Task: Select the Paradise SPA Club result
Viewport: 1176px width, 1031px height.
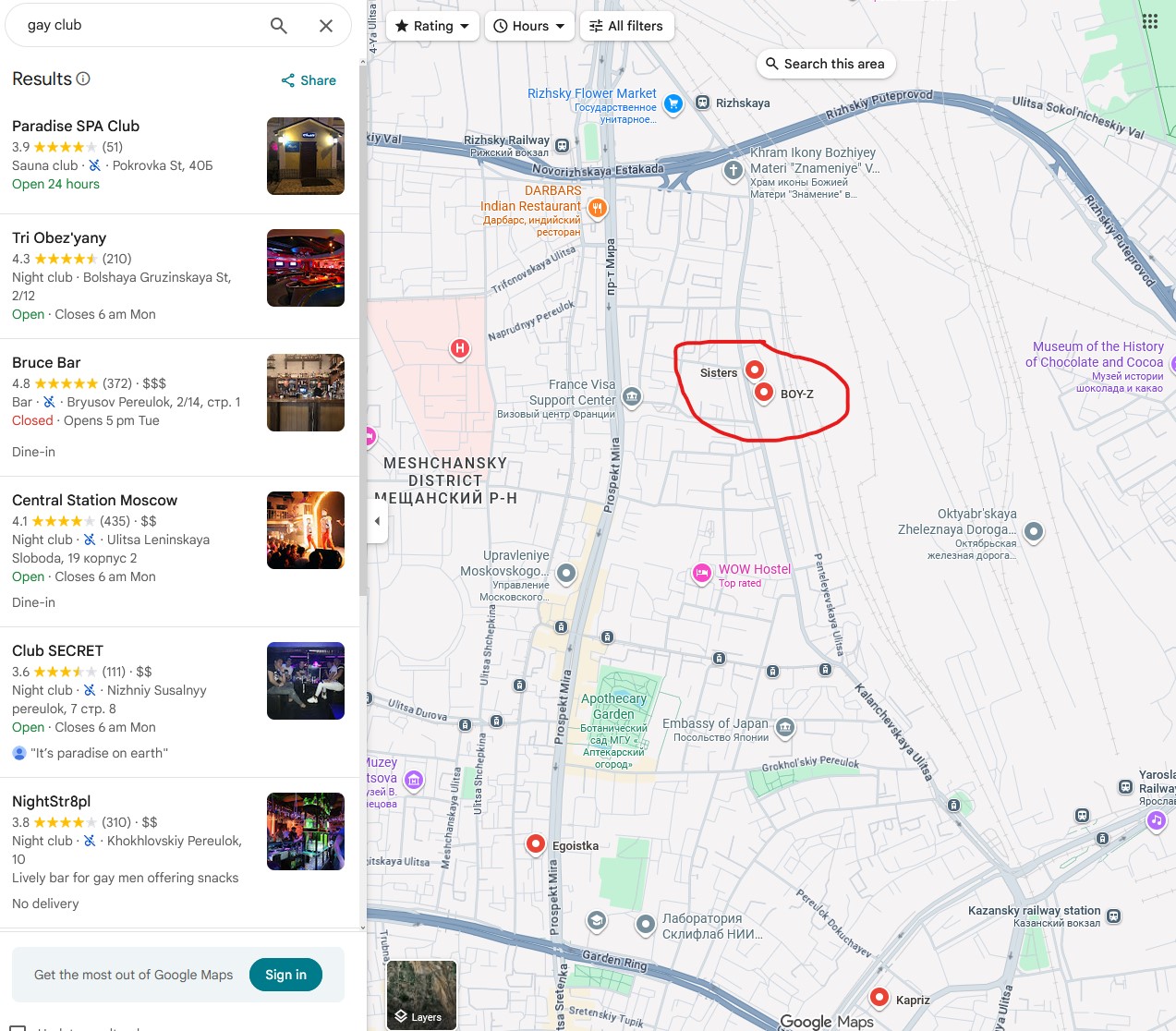Action: [x=179, y=157]
